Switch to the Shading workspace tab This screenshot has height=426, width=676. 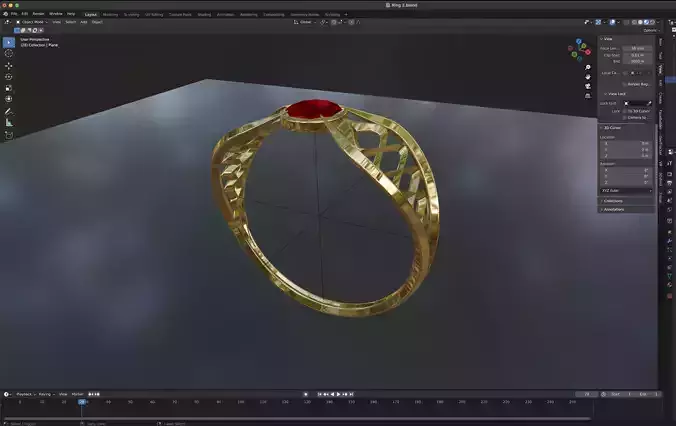(x=204, y=15)
